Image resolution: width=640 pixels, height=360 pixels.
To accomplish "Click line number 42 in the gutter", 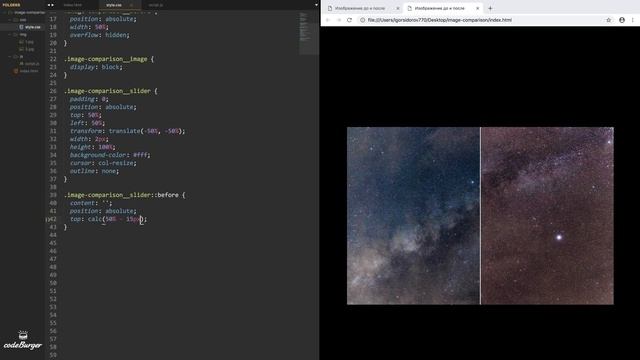I will click(x=53, y=219).
